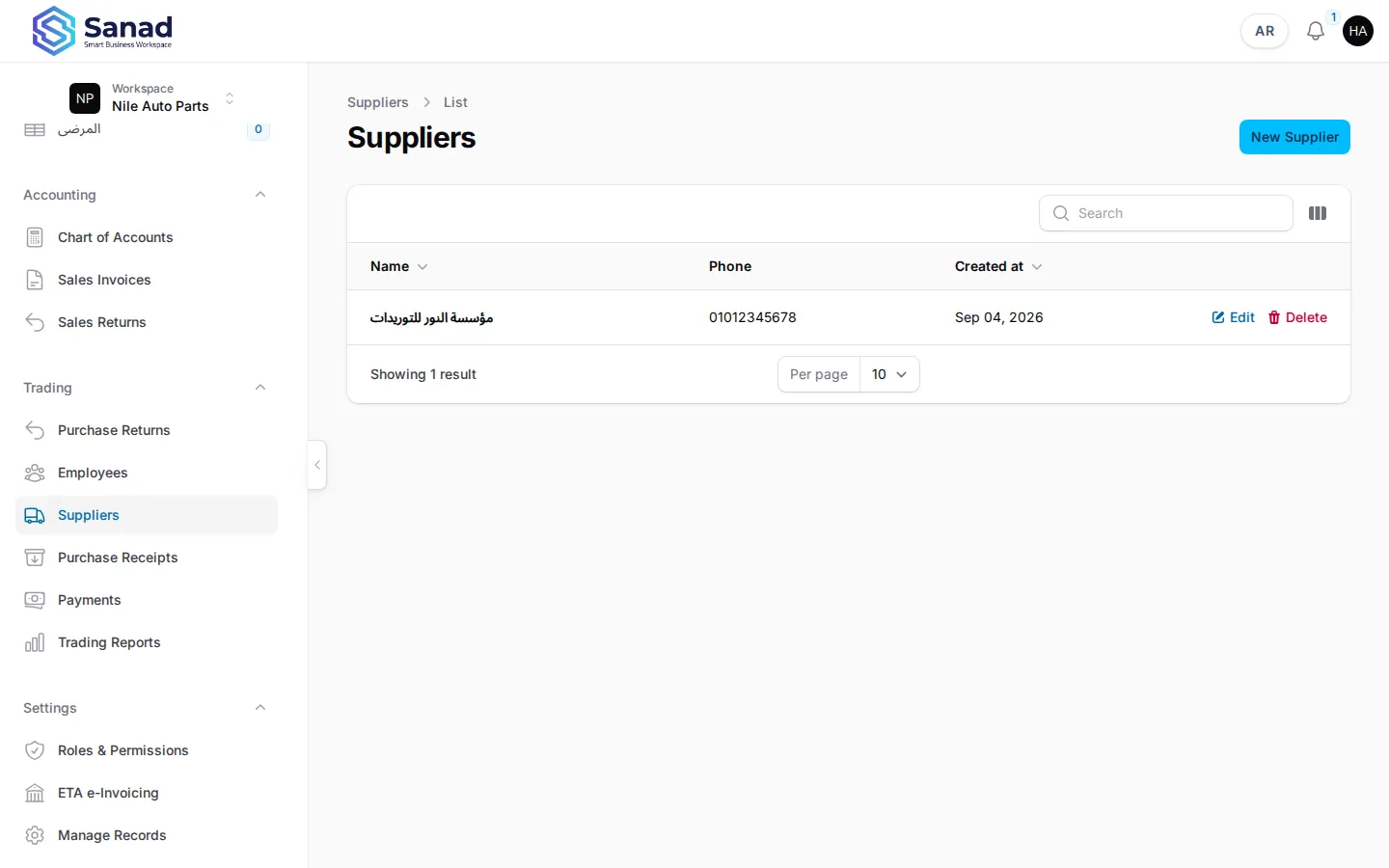Click the Sep 04, 2026 date cell

[999, 317]
